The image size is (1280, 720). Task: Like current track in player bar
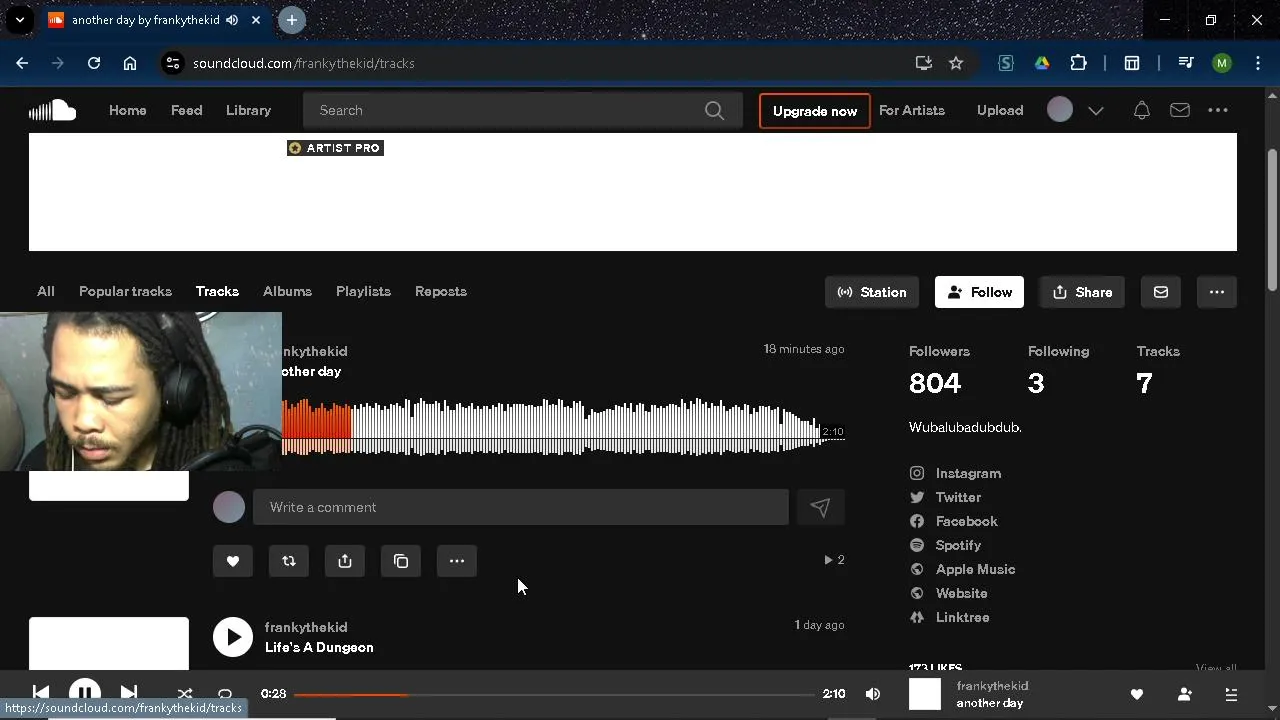click(x=1137, y=694)
